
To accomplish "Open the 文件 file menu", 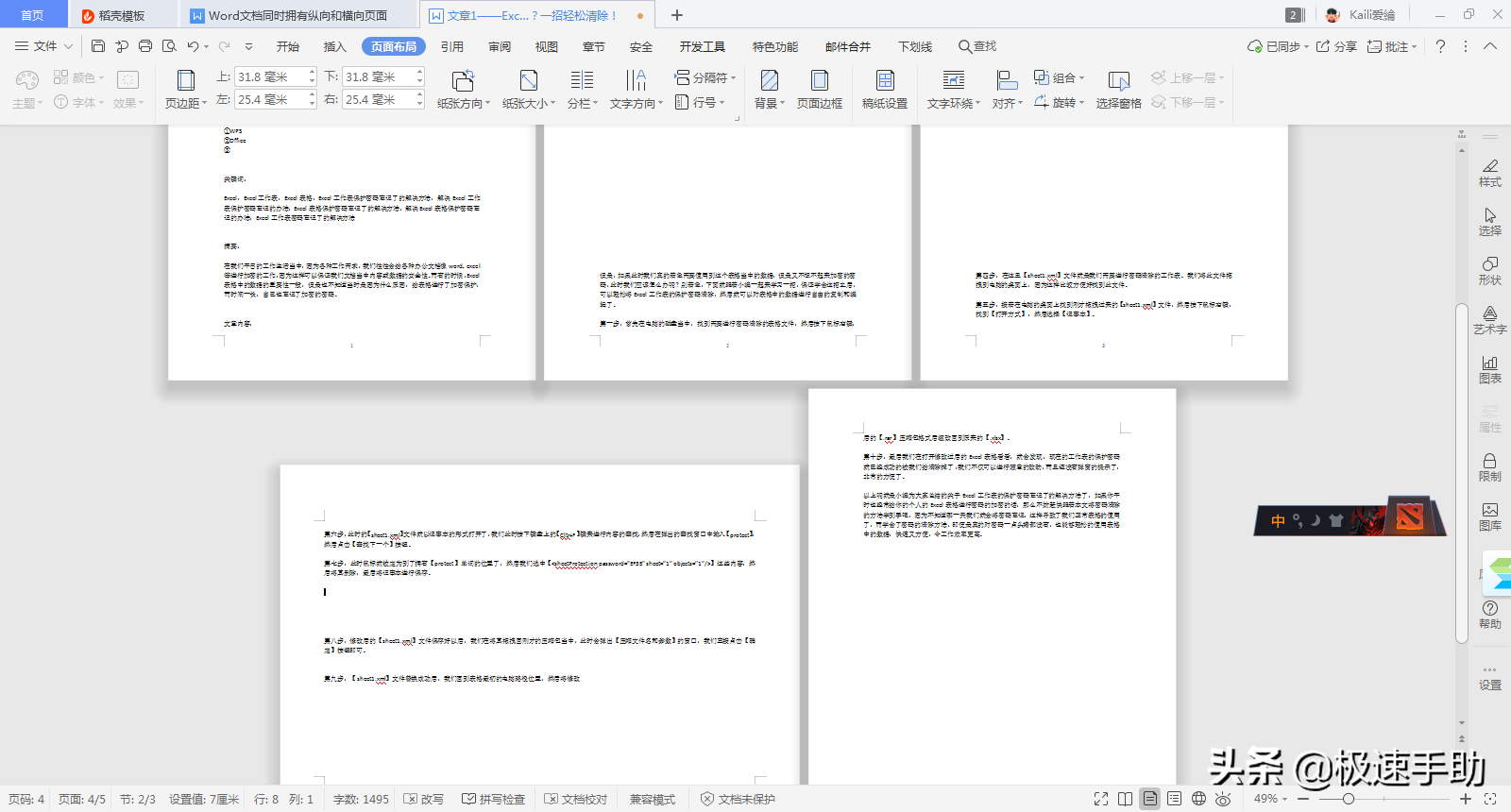I will click(43, 46).
